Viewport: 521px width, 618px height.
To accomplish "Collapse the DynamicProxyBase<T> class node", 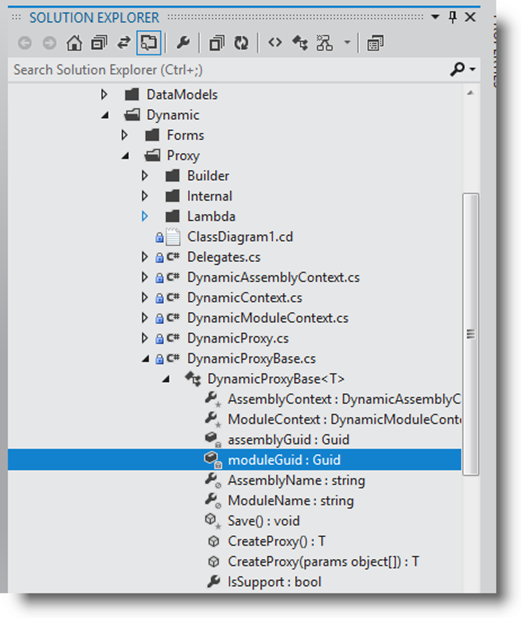I will [166, 380].
